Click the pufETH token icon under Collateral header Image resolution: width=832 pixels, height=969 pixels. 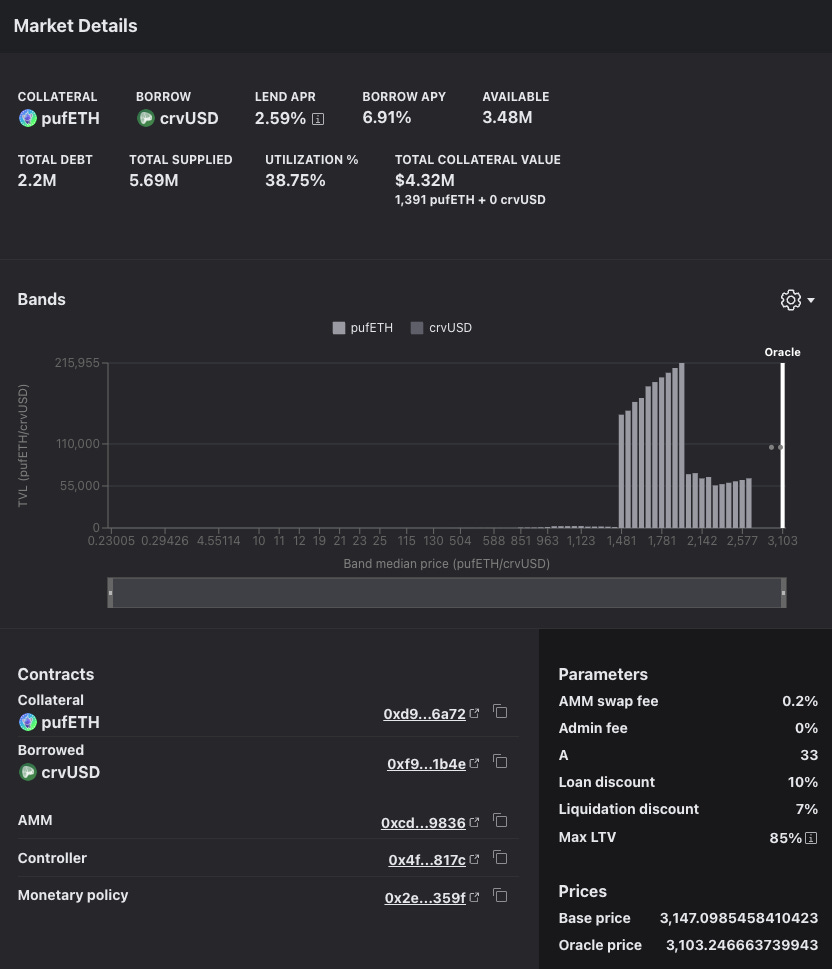tap(28, 118)
